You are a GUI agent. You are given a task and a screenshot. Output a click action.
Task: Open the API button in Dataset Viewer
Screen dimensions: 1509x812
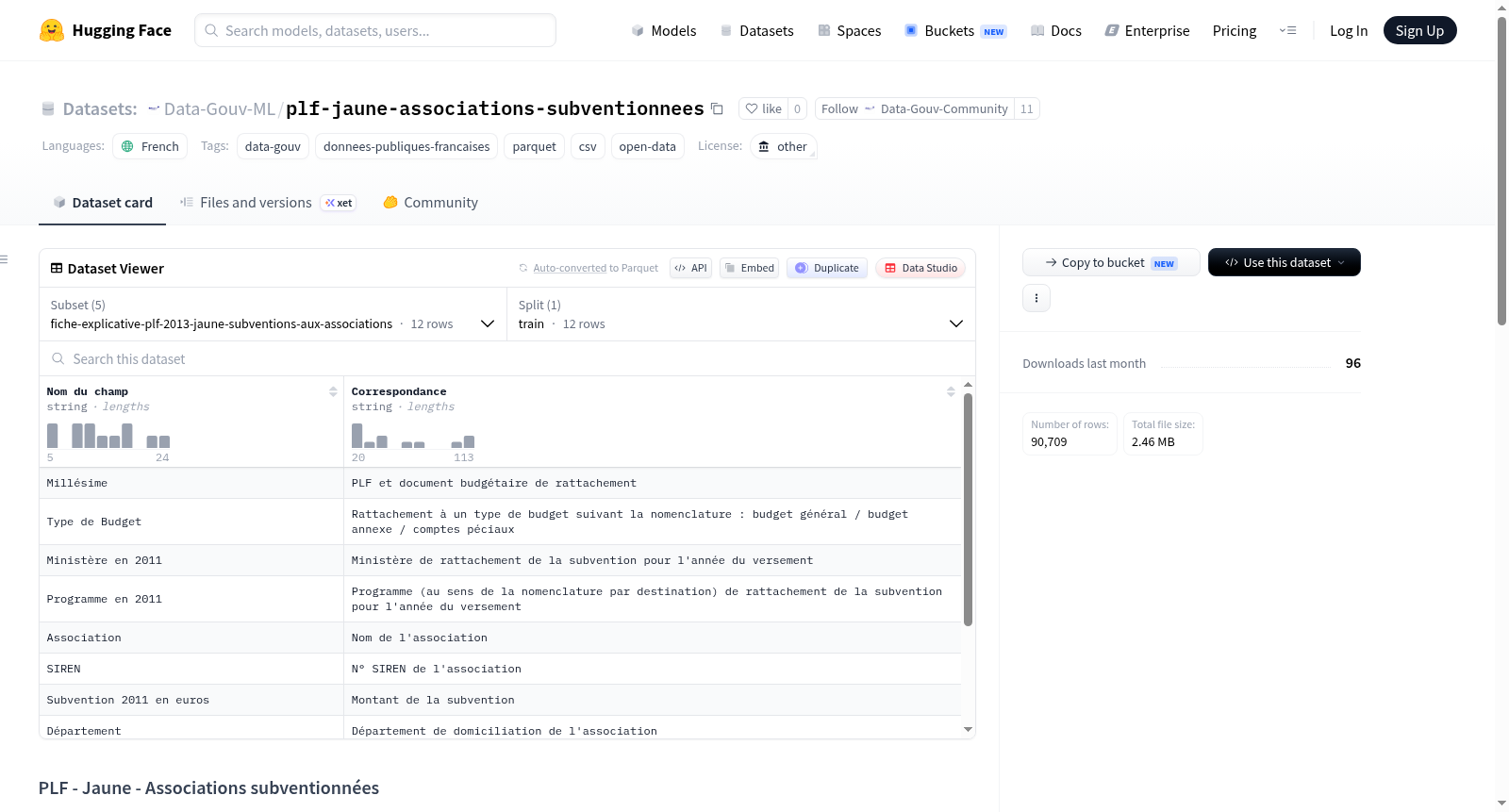690,268
